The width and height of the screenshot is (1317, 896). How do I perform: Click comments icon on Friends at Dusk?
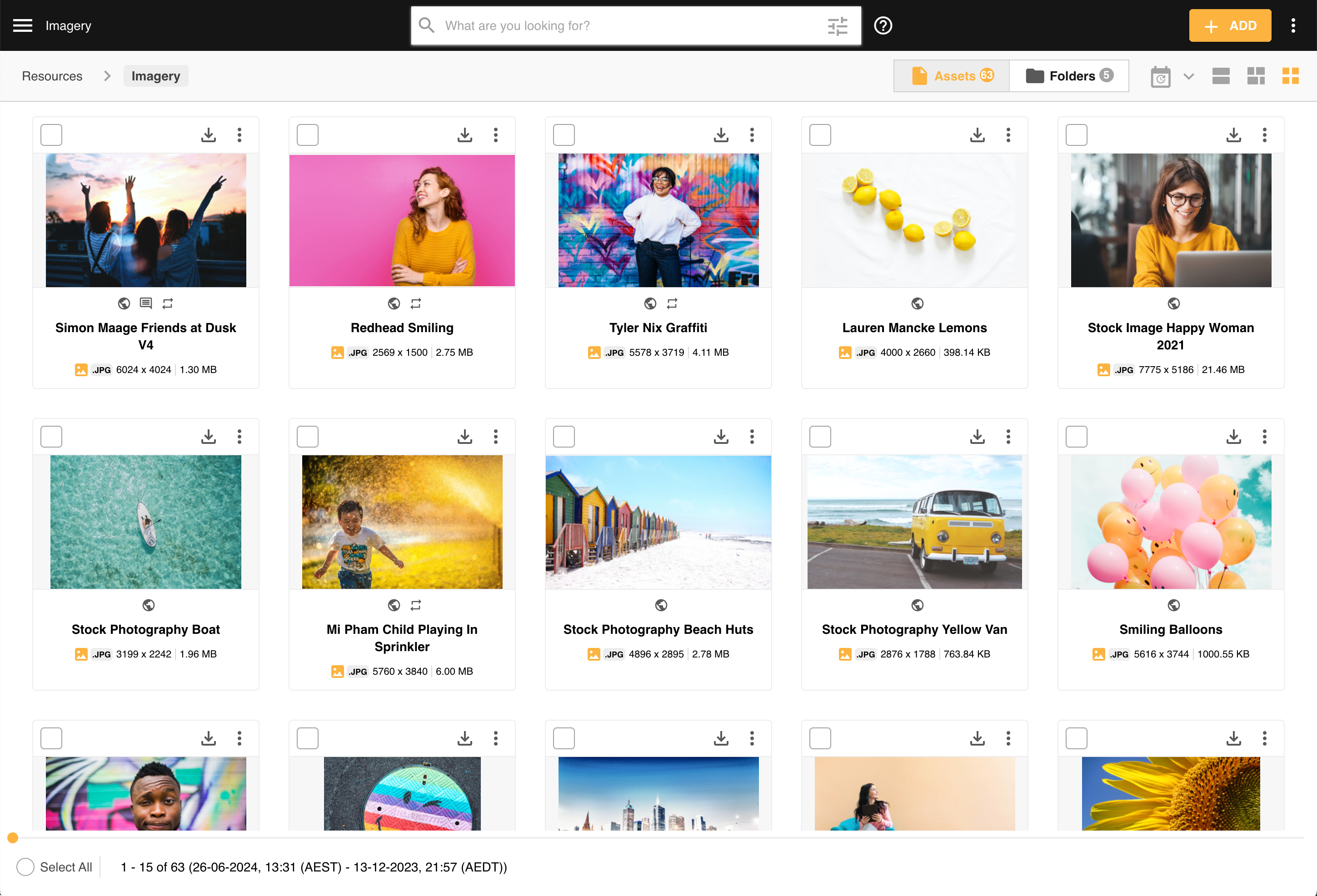tap(145, 303)
